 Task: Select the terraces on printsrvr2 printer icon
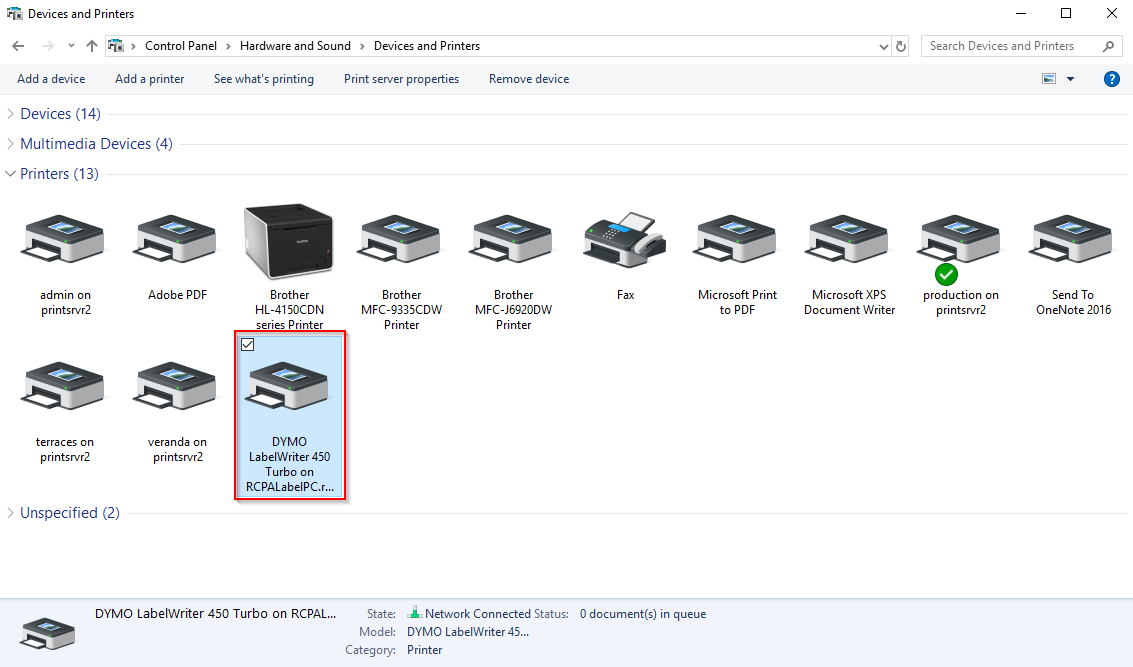coord(64,387)
